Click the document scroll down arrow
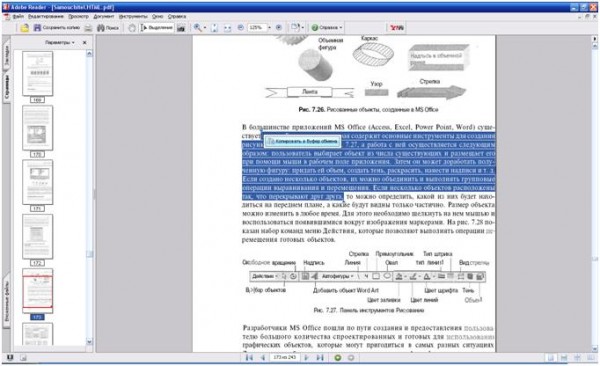The image size is (600, 366). pos(595,349)
